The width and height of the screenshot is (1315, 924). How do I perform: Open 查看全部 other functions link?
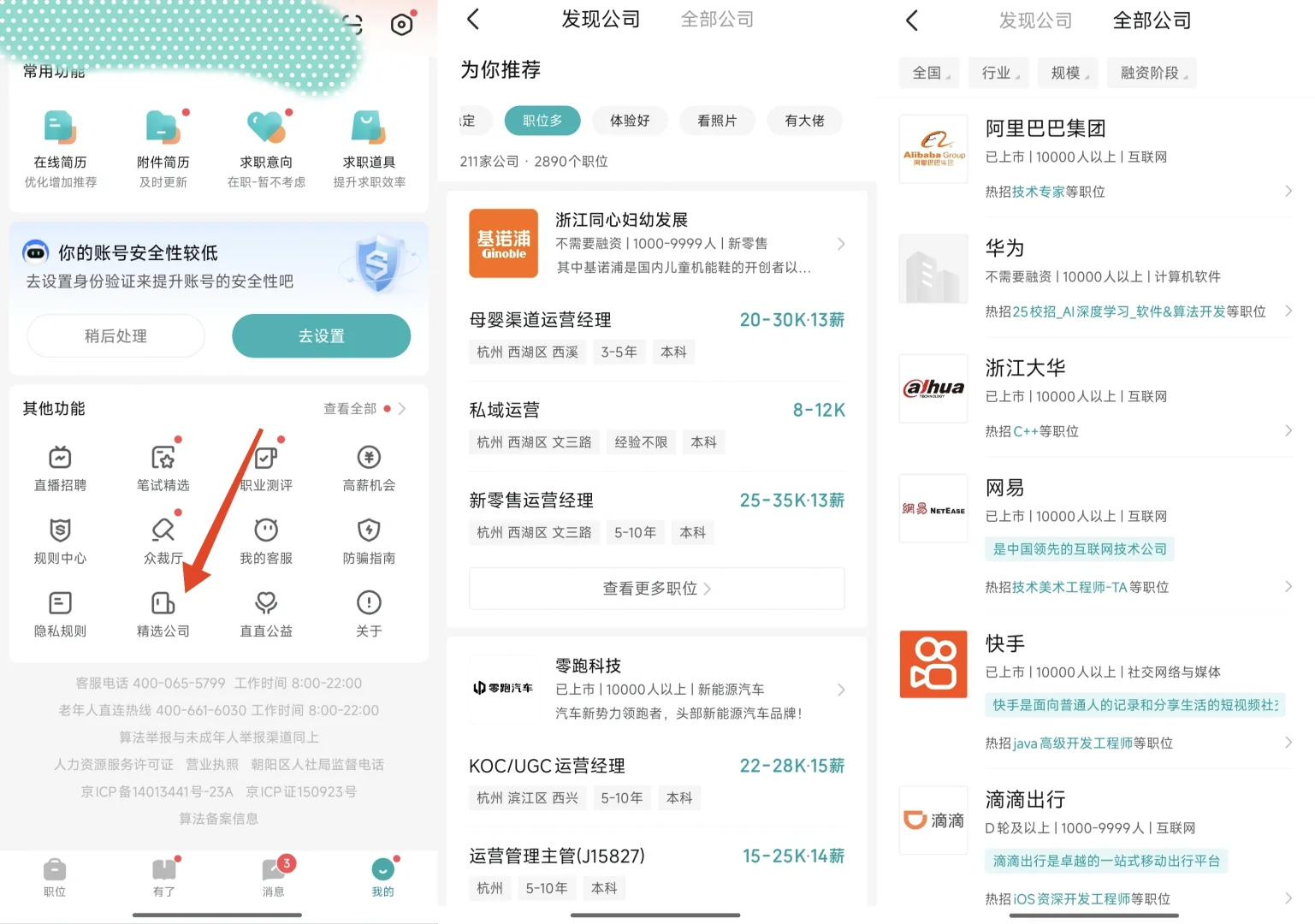(x=364, y=409)
